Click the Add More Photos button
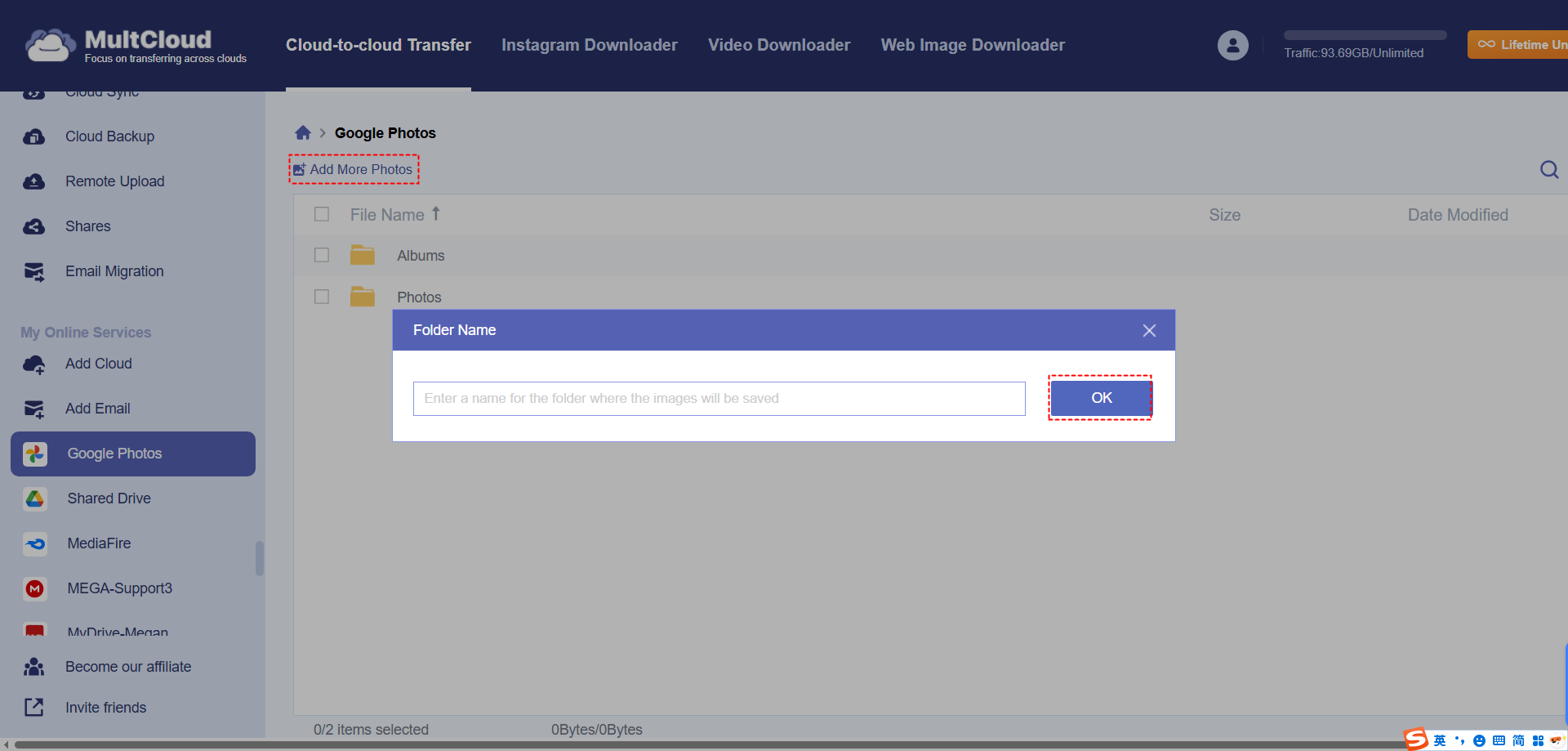The height and width of the screenshot is (751, 1568). (x=354, y=169)
